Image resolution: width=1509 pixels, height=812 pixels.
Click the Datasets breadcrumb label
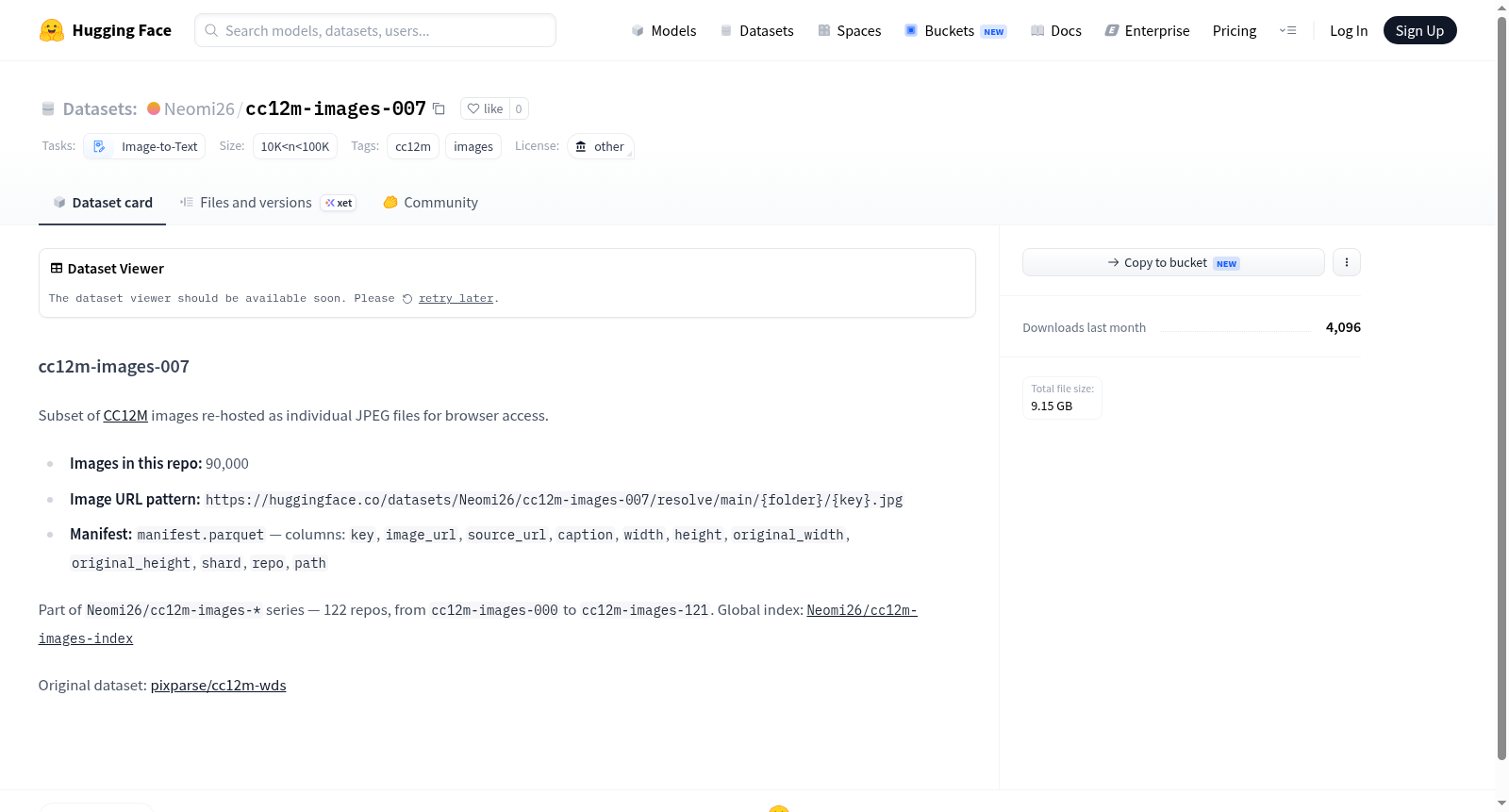pyautogui.click(x=100, y=108)
